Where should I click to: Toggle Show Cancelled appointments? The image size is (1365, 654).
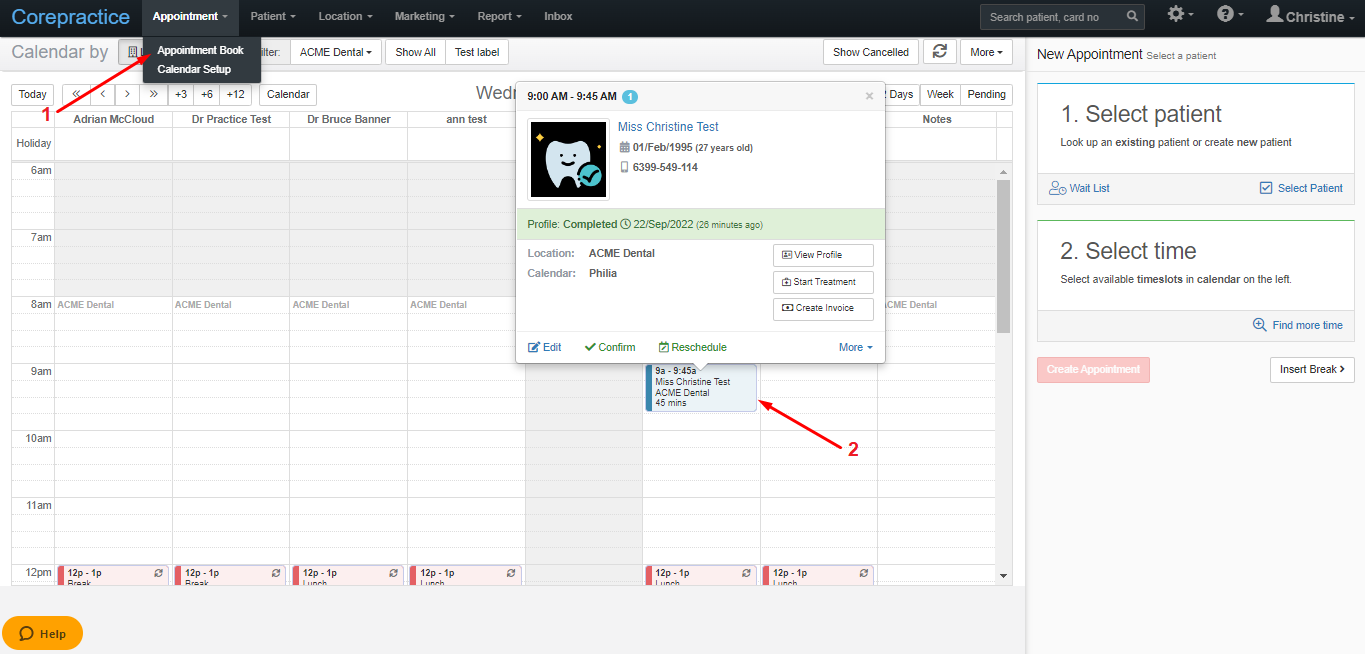pos(870,52)
